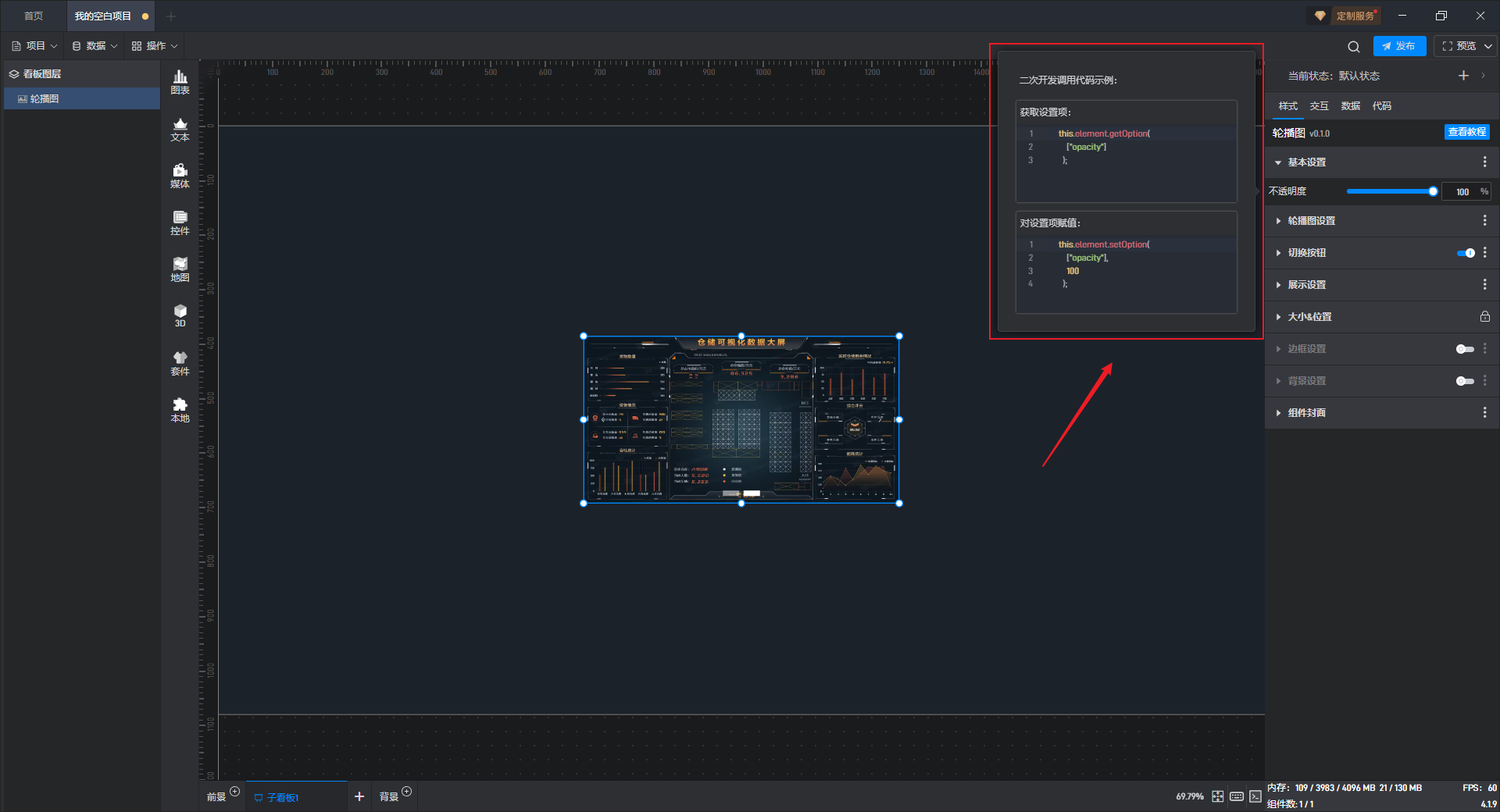Switch to the 代码 code tab

(x=1381, y=106)
